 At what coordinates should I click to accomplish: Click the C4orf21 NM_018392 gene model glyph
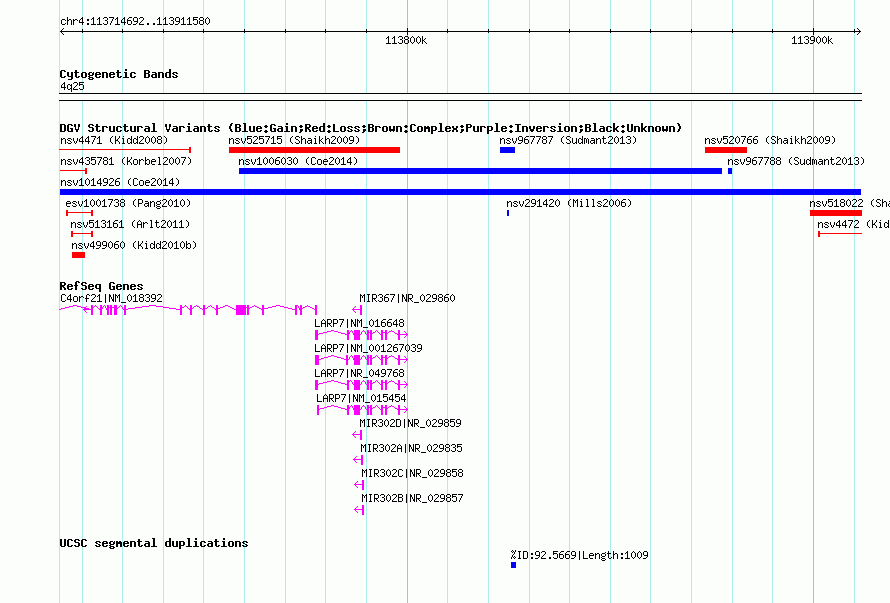click(188, 309)
